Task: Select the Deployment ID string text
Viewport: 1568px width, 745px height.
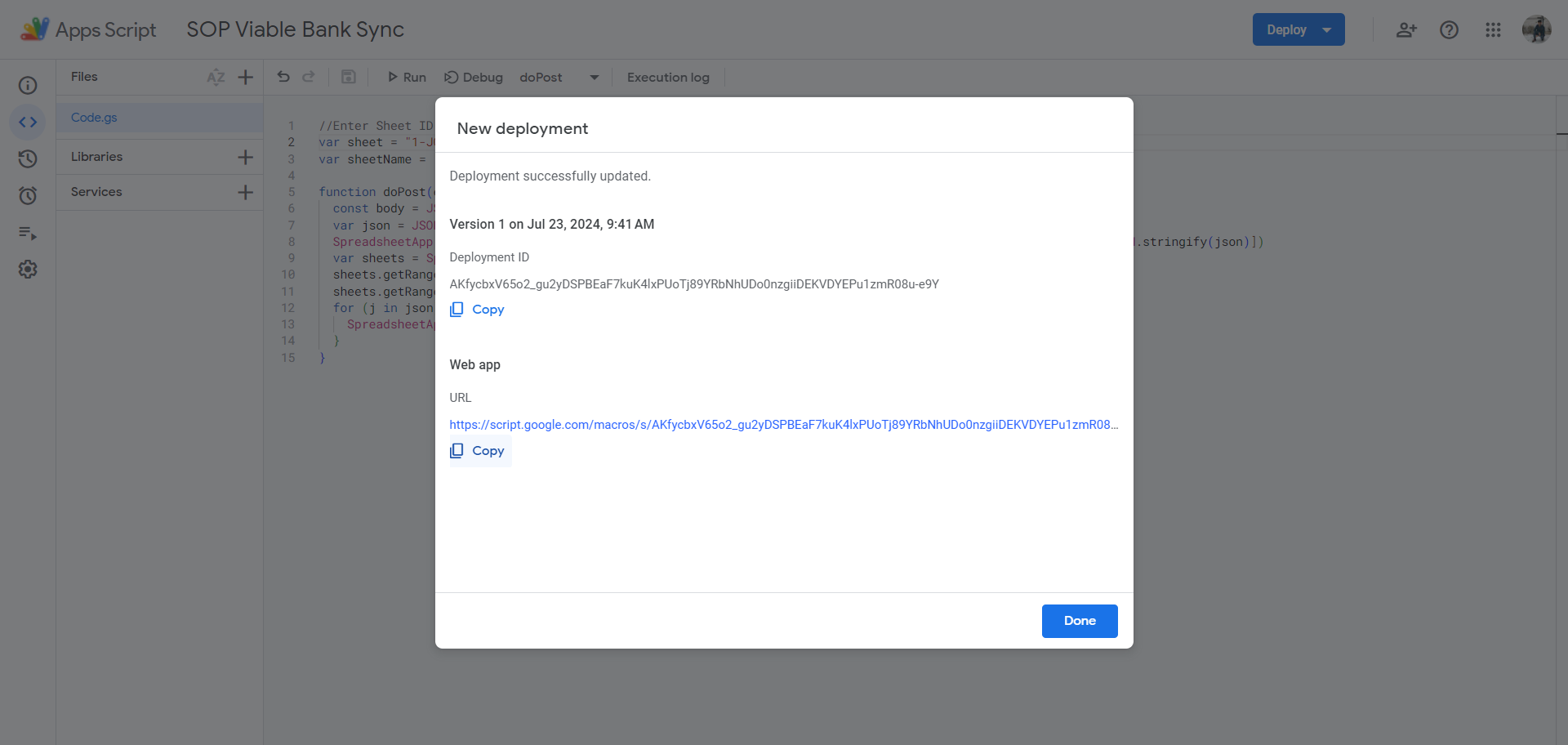Action: coord(694,284)
